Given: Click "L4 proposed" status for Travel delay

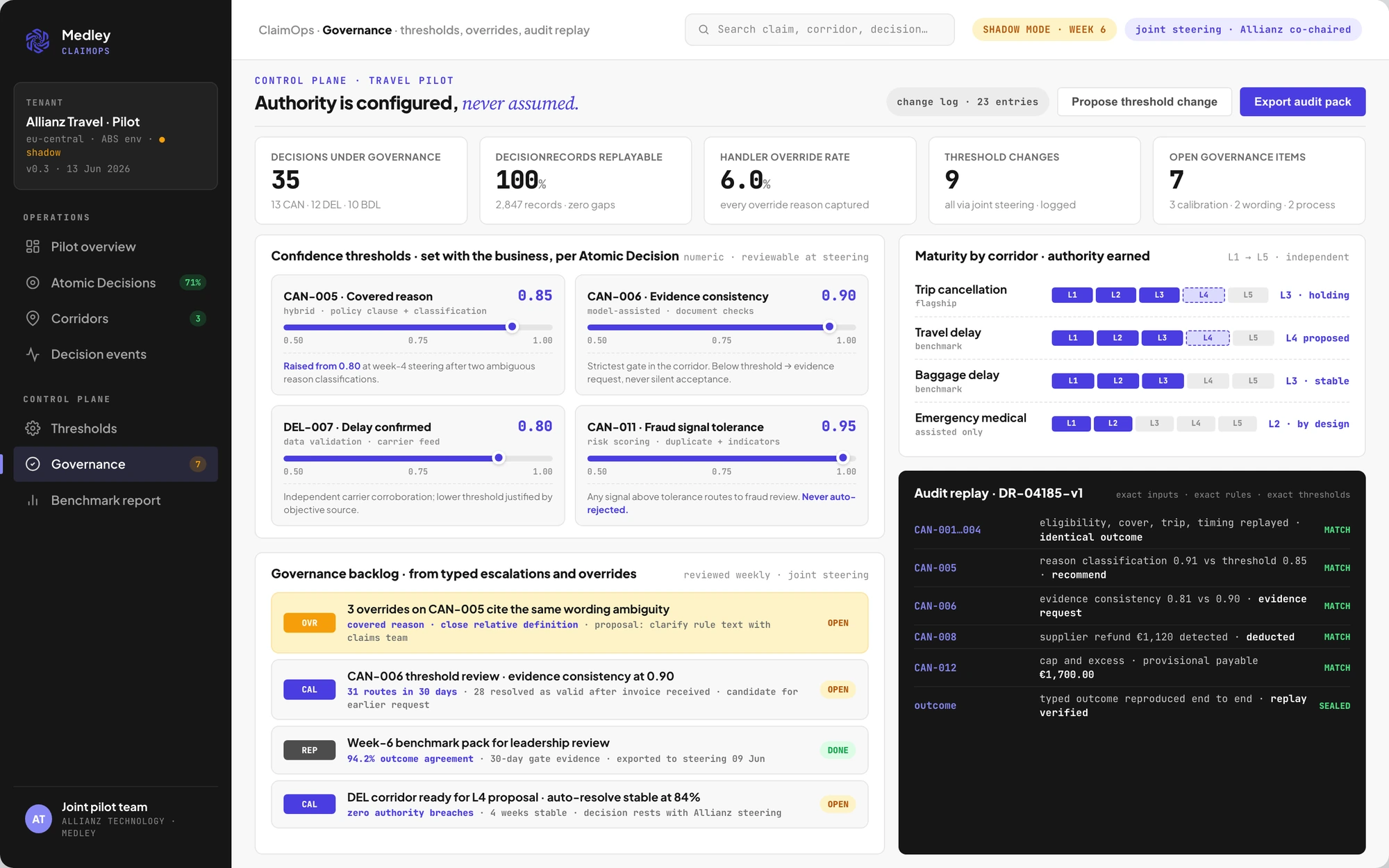Looking at the screenshot, I should point(1317,338).
